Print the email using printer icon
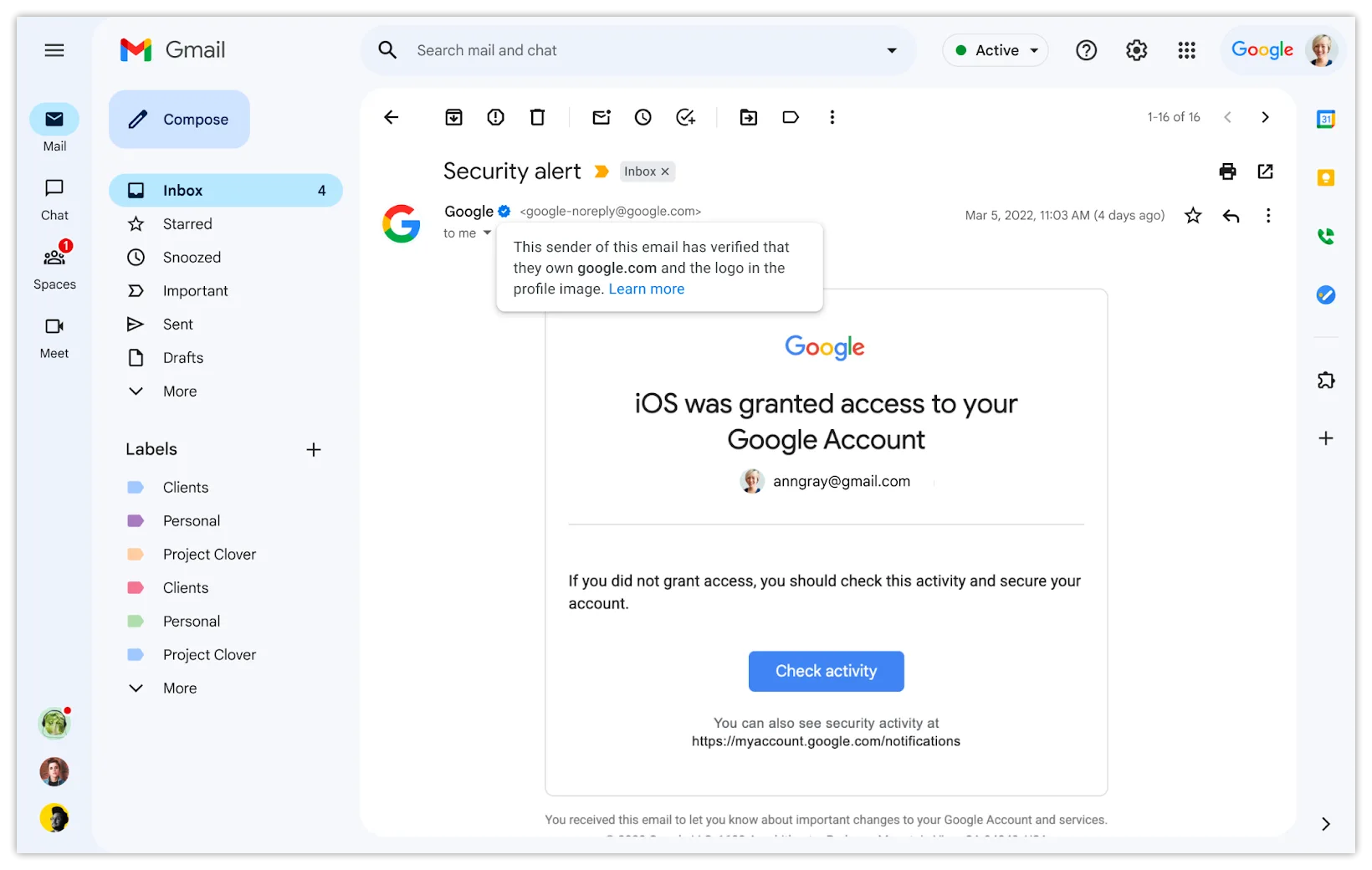Screen dimensions: 1372x870 click(x=1227, y=171)
